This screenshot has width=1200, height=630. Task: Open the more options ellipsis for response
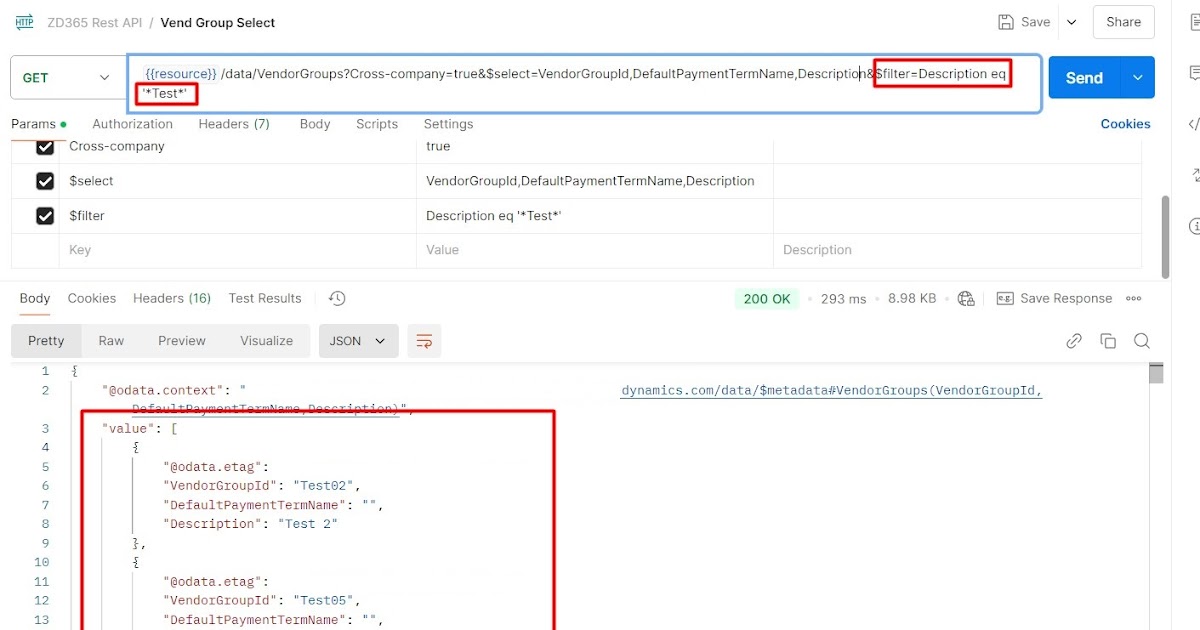coord(1134,298)
